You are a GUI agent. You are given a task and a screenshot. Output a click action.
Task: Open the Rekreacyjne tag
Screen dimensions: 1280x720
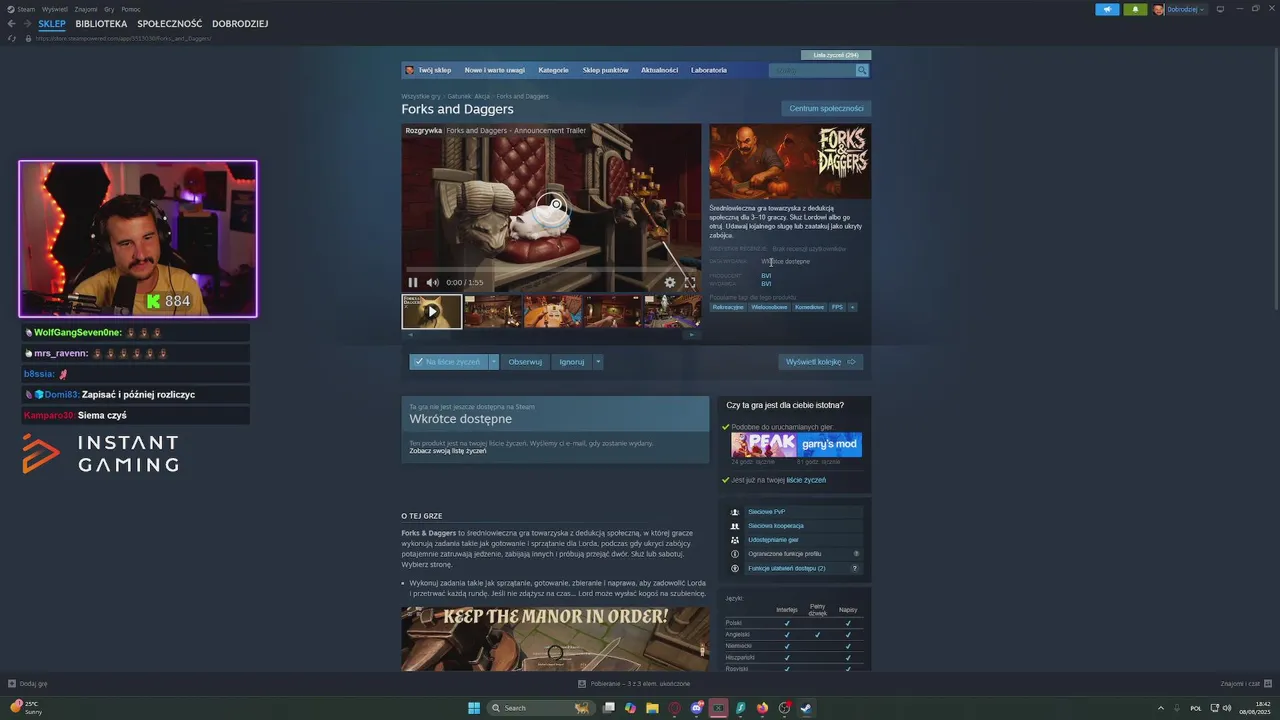pyautogui.click(x=728, y=307)
